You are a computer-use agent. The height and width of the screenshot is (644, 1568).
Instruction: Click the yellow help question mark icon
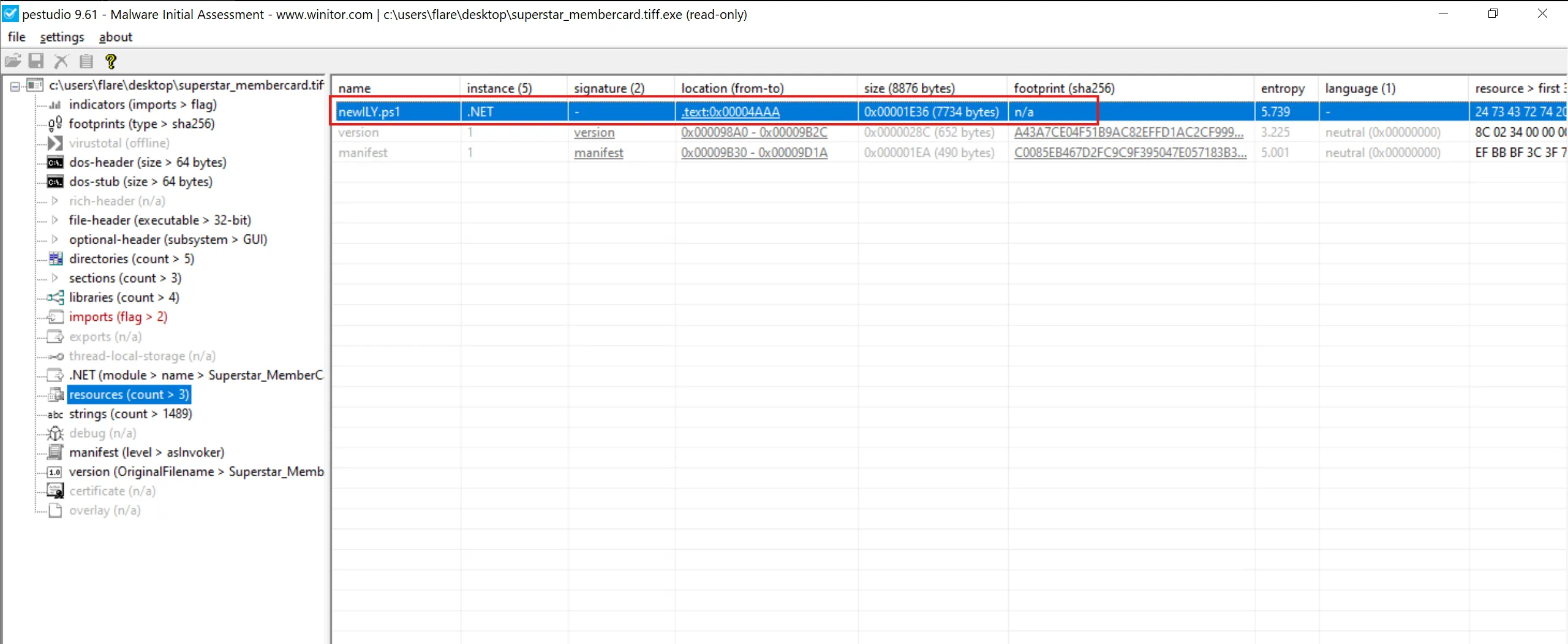pos(111,61)
